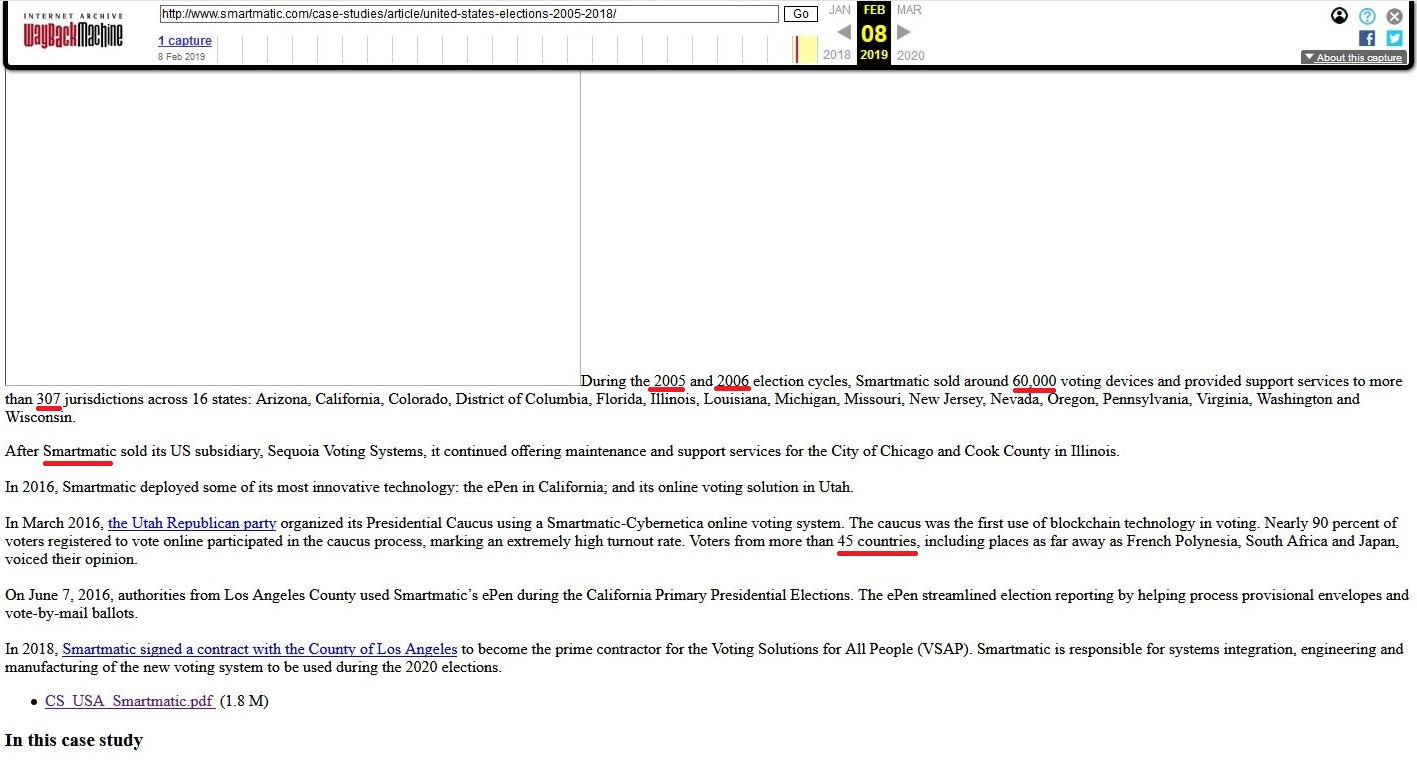This screenshot has width=1417, height=764.
Task: Close the Wayback toolbar with X icon
Action: 1394,16
